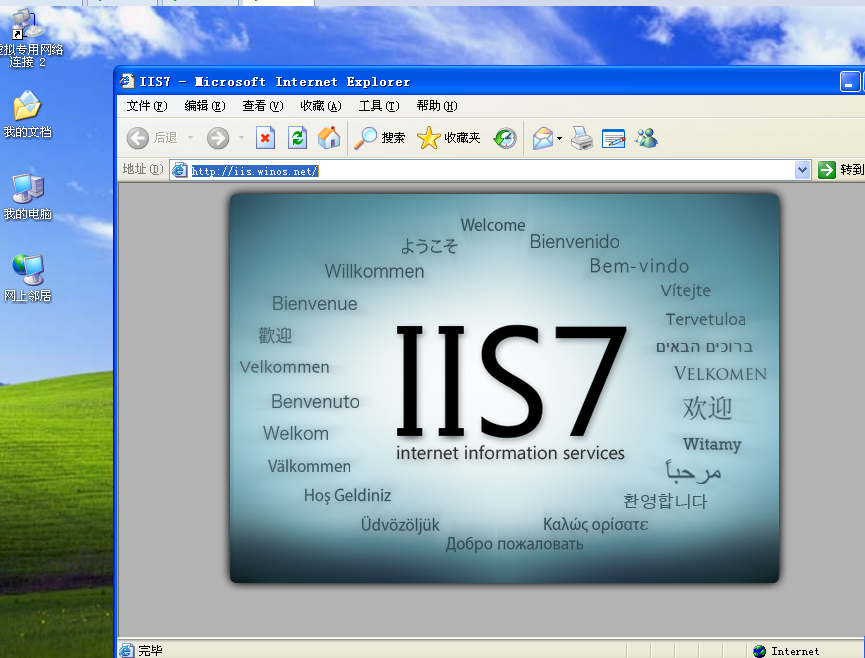865x658 pixels.
Task: Open the 查看(V) menu
Action: pos(263,106)
